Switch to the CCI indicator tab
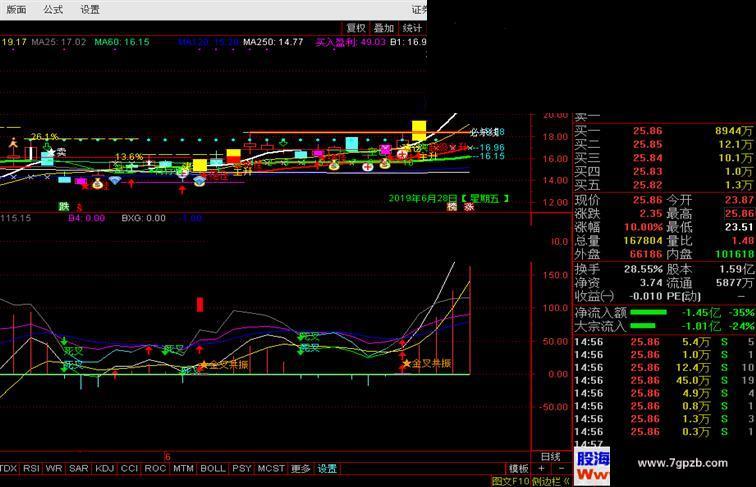756x487 pixels. (x=129, y=468)
